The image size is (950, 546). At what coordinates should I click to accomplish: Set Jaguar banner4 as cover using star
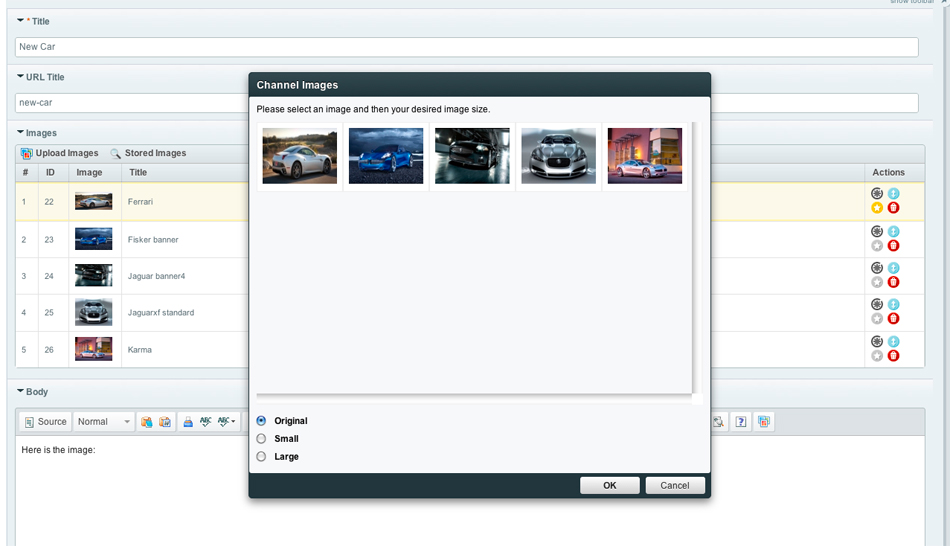(877, 282)
